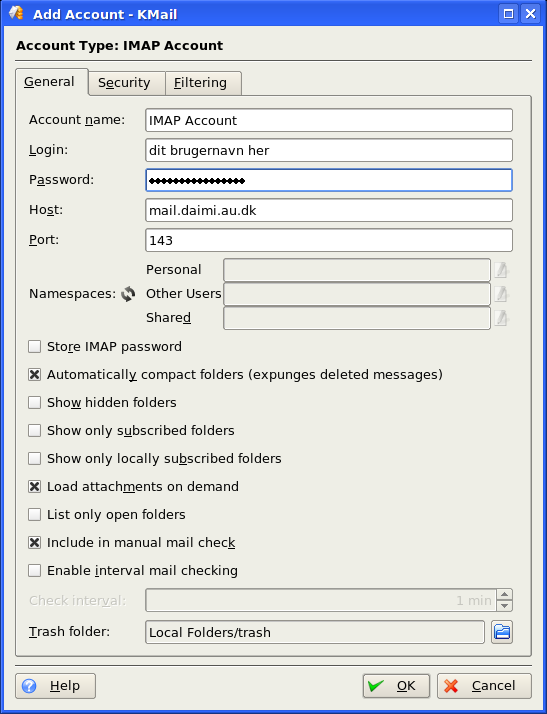The width and height of the screenshot is (547, 714).
Task: Enable Show only subscribed folders
Action: (x=35, y=431)
